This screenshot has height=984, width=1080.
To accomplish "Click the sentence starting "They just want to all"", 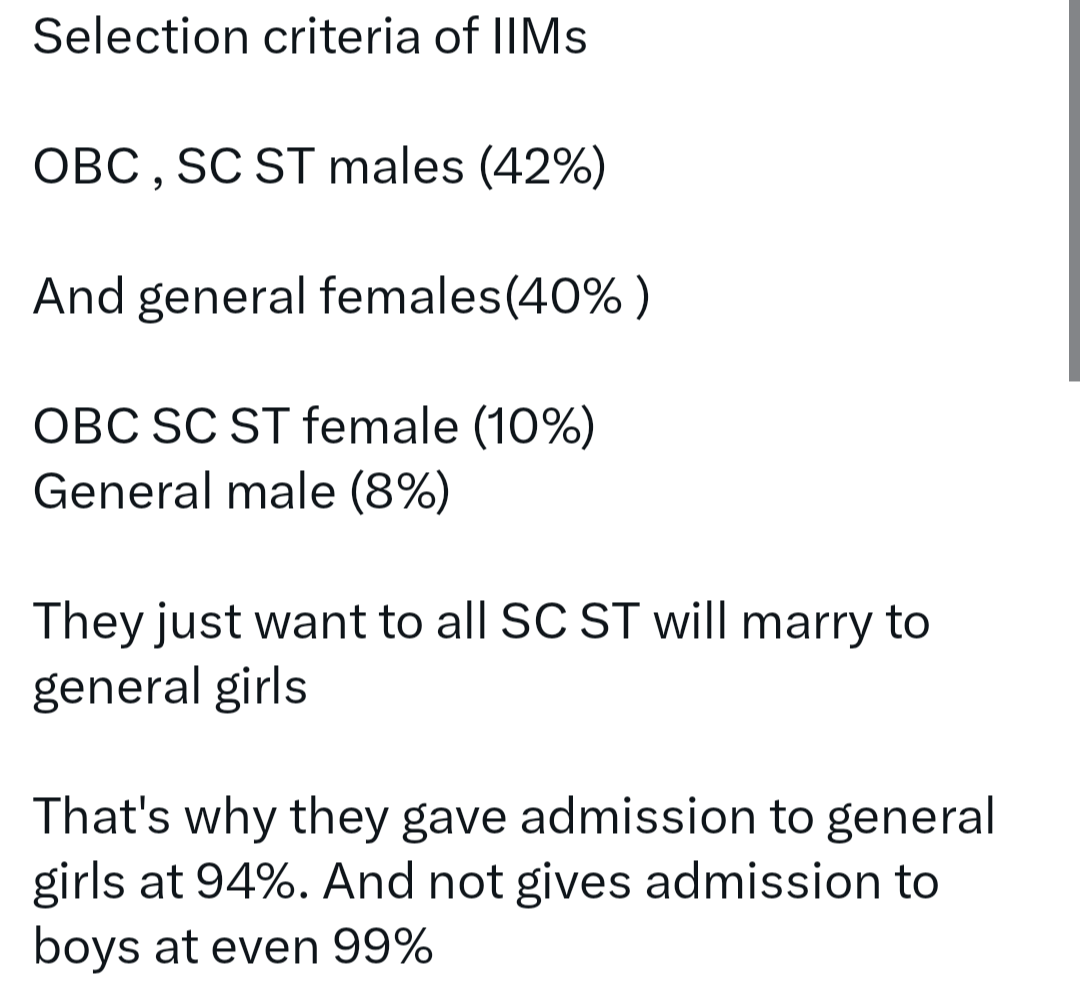I will click(x=481, y=654).
